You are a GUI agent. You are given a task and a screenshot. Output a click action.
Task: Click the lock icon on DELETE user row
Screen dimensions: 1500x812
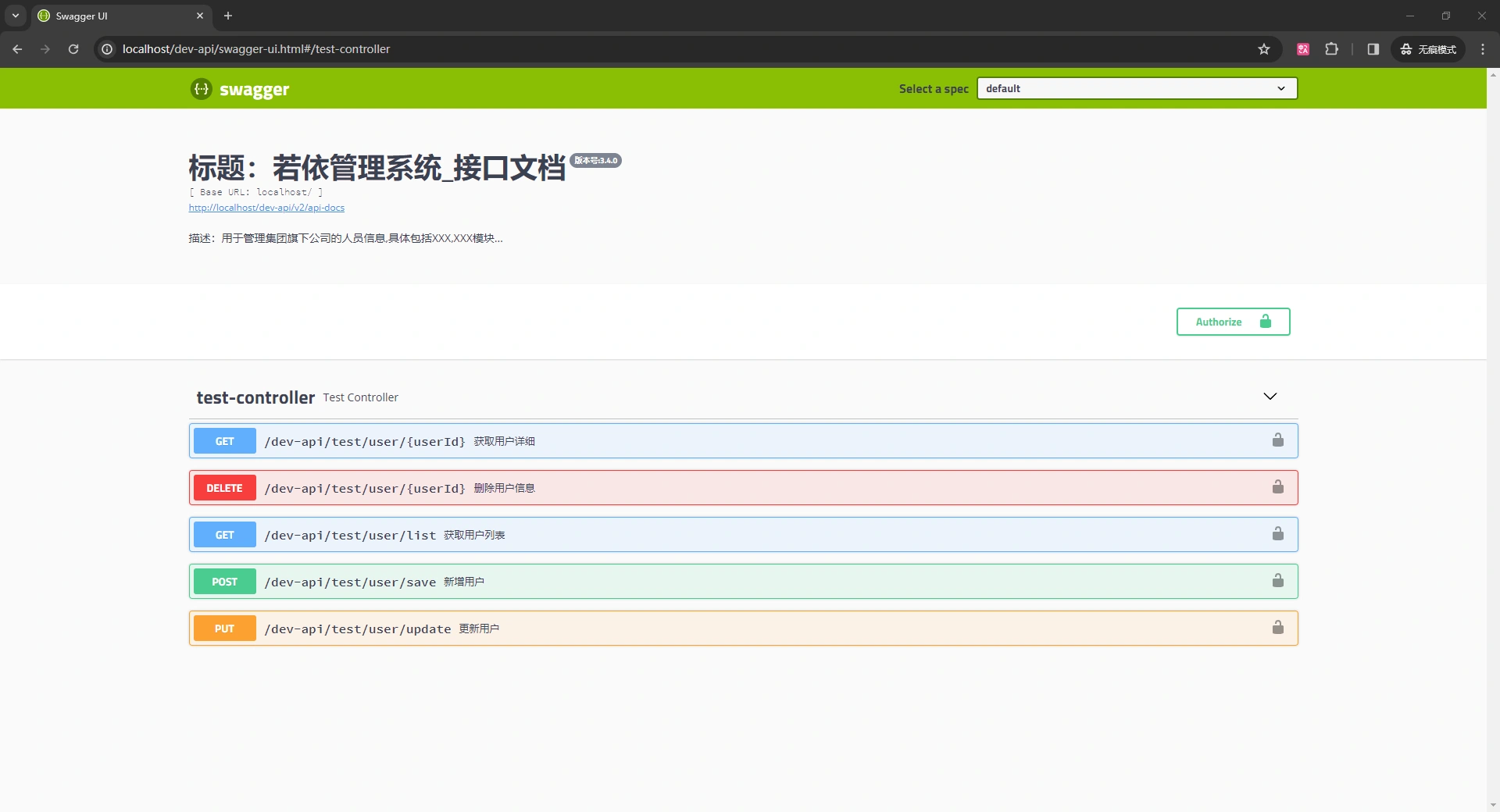point(1277,487)
